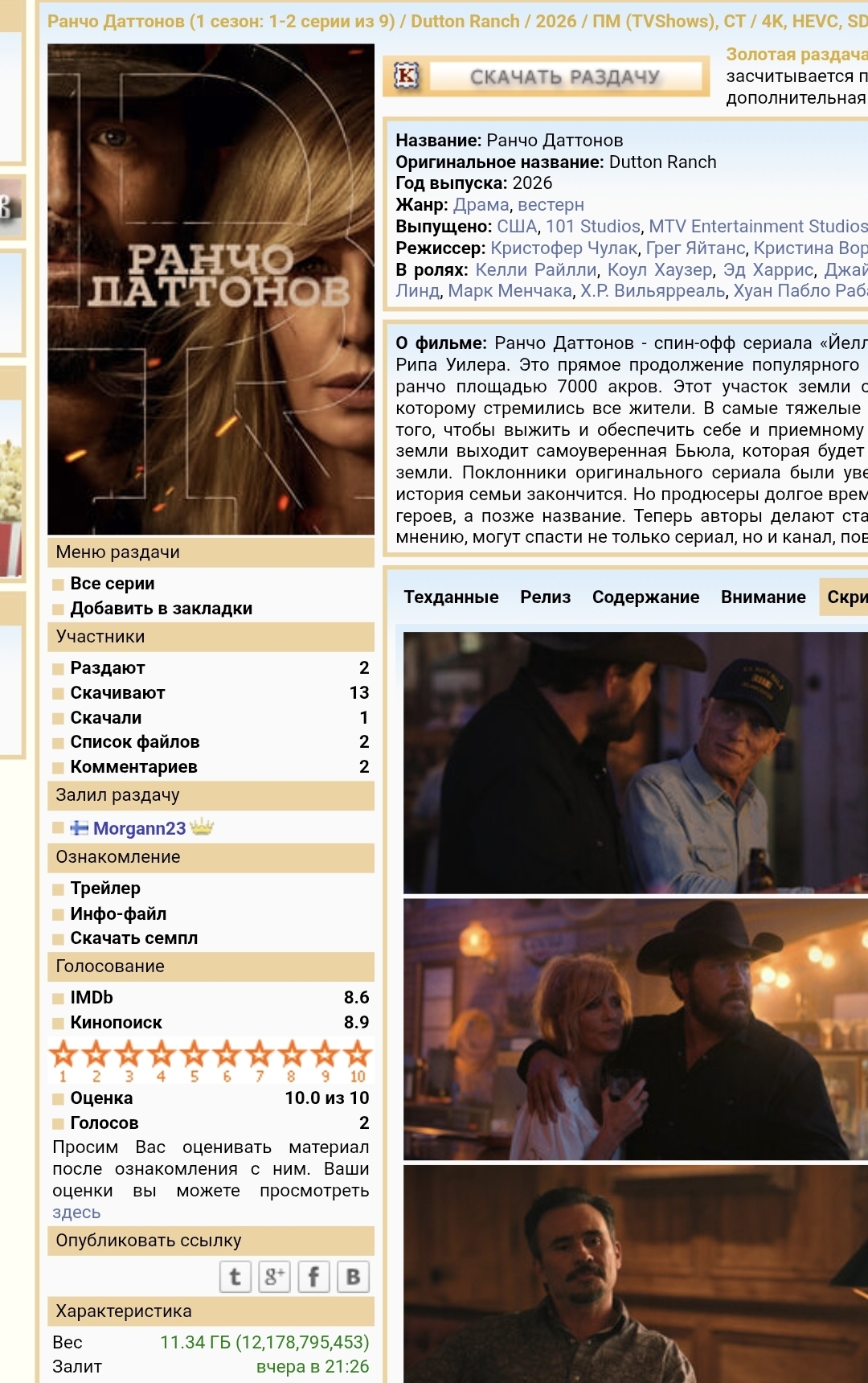
Task: Rate the release with star 5
Action: click(194, 1061)
